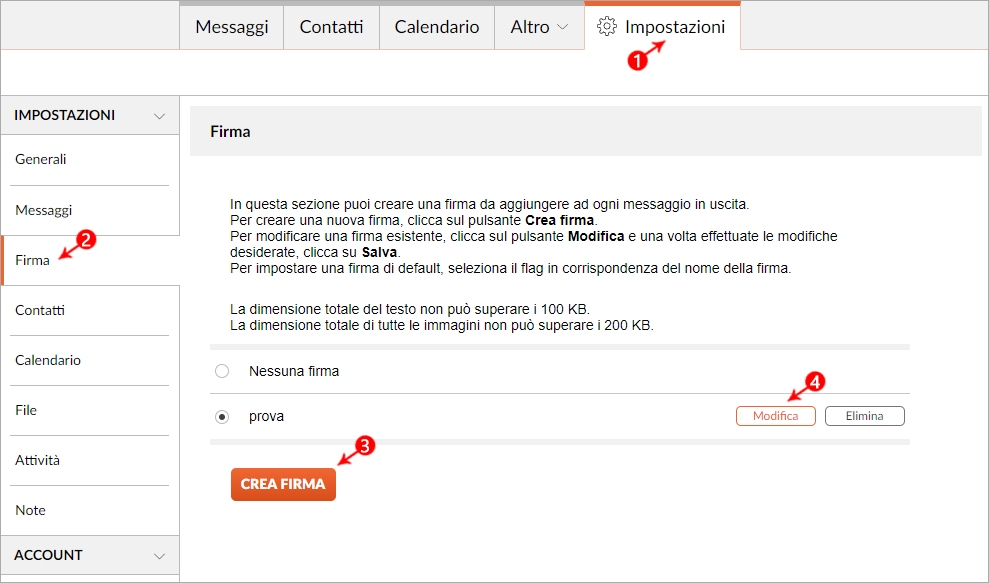Open Note settings in the sidebar
The width and height of the screenshot is (989, 583).
(30, 510)
